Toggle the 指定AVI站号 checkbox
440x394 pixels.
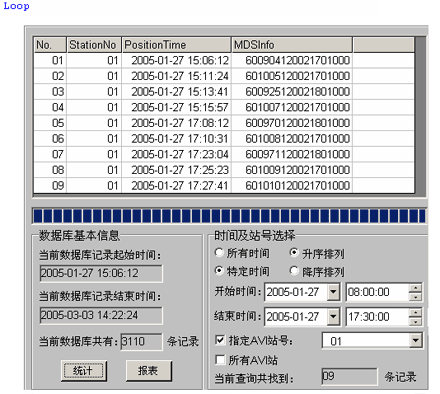click(x=220, y=340)
